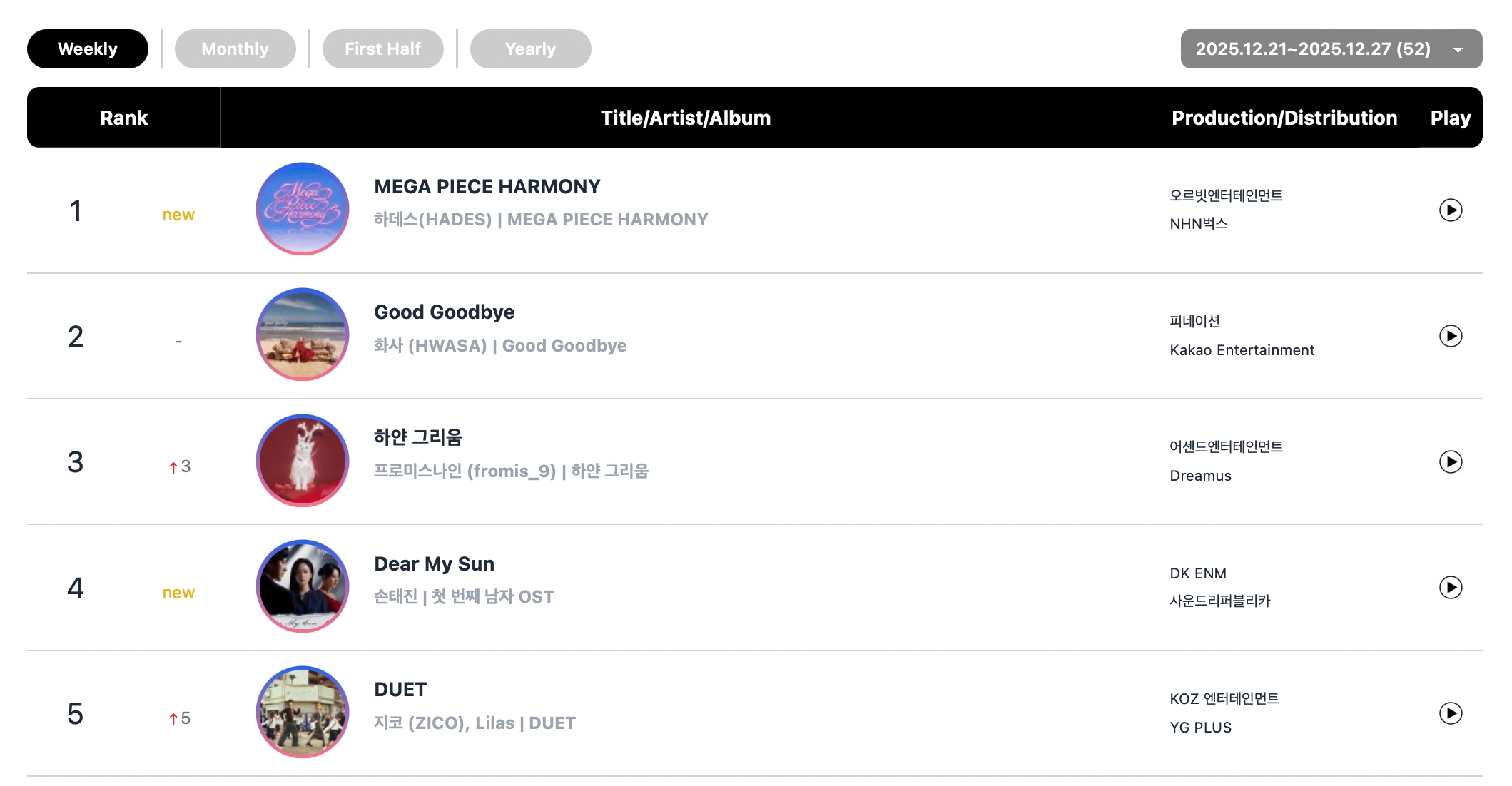This screenshot has width=1512, height=786.
Task: Open the Dear My Sun title link
Action: (434, 564)
